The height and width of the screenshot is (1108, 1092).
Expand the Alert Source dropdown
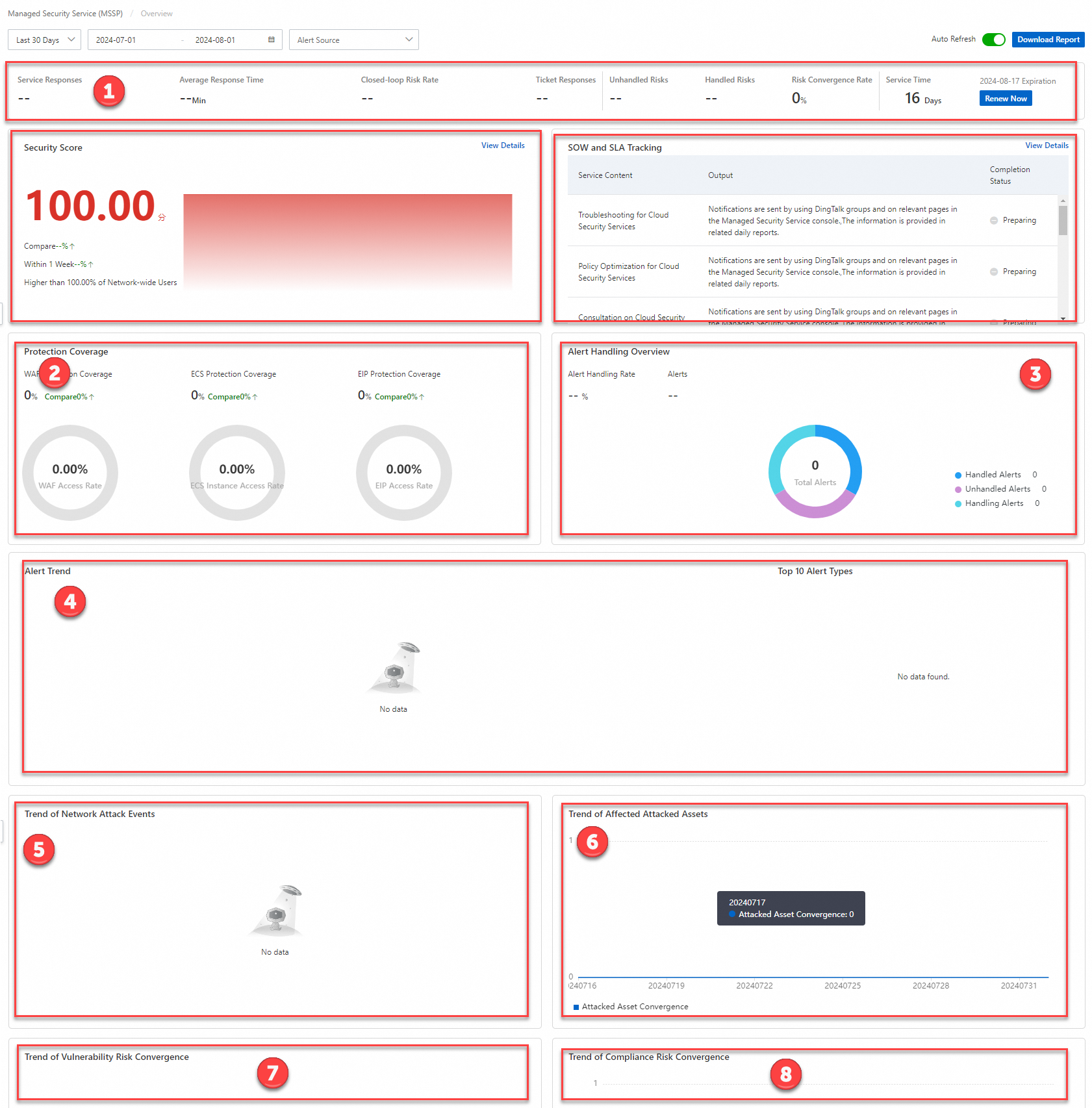pos(354,40)
